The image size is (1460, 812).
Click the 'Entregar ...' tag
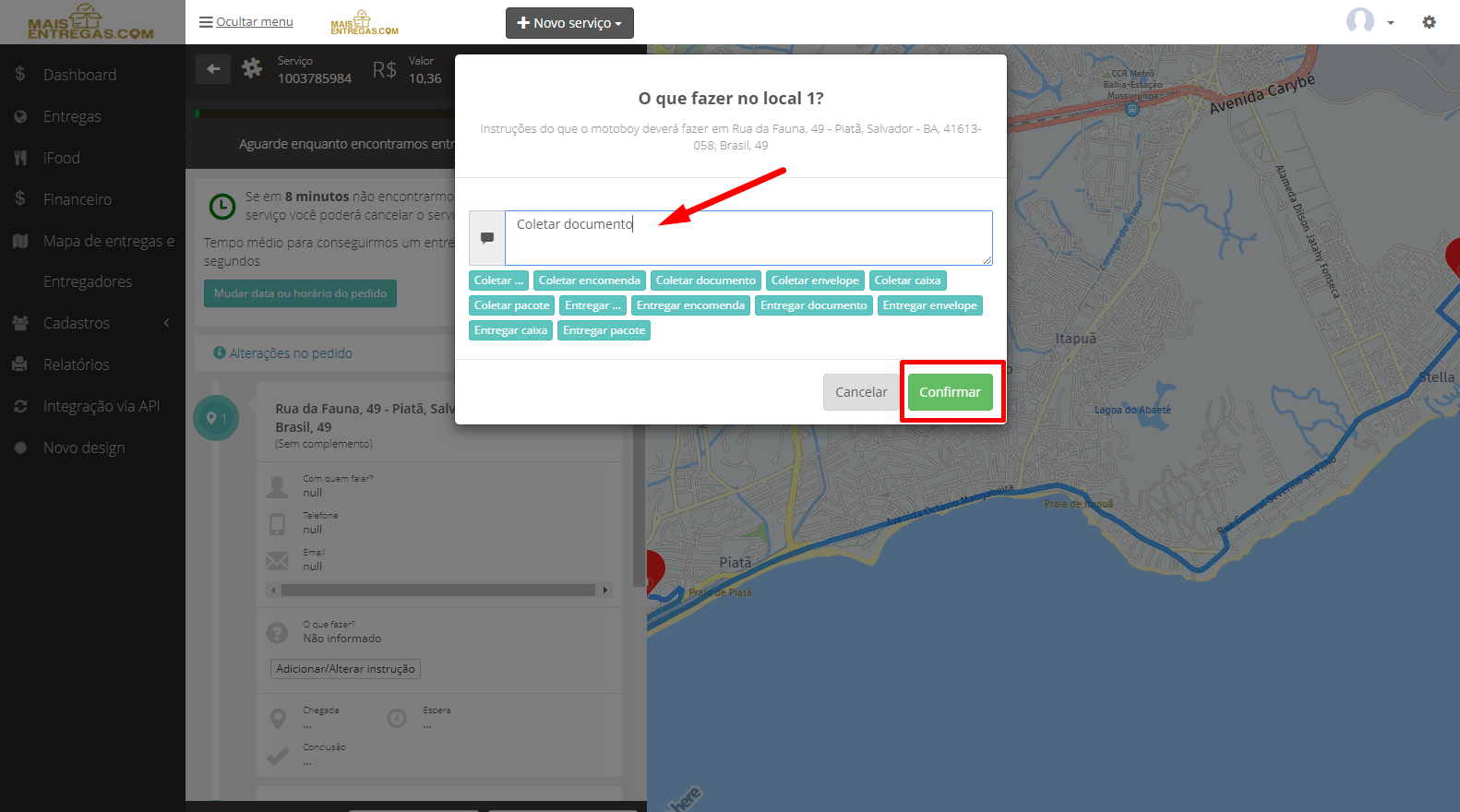click(592, 305)
